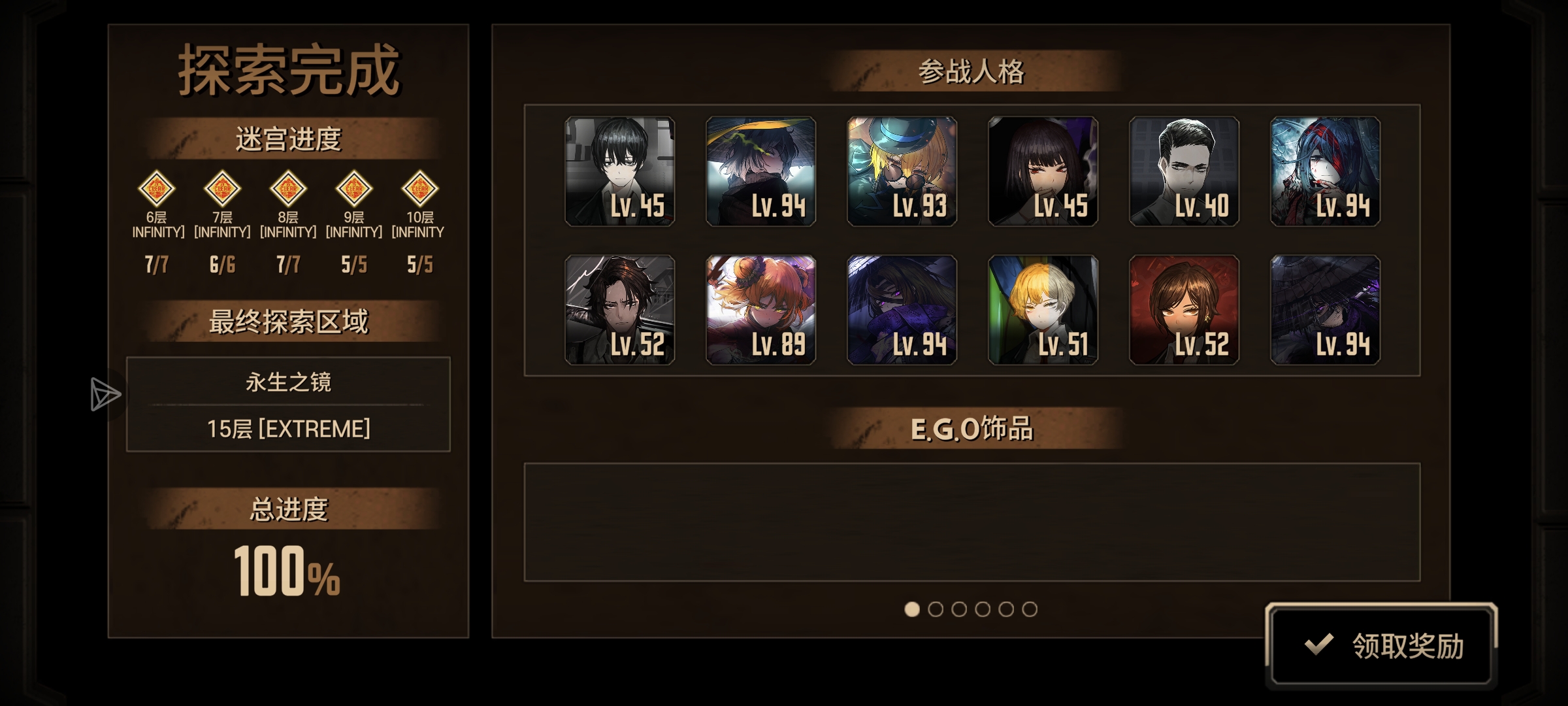The image size is (1568, 706).
Task: Click the 6层 INFINITY clear badge
Action: (157, 188)
